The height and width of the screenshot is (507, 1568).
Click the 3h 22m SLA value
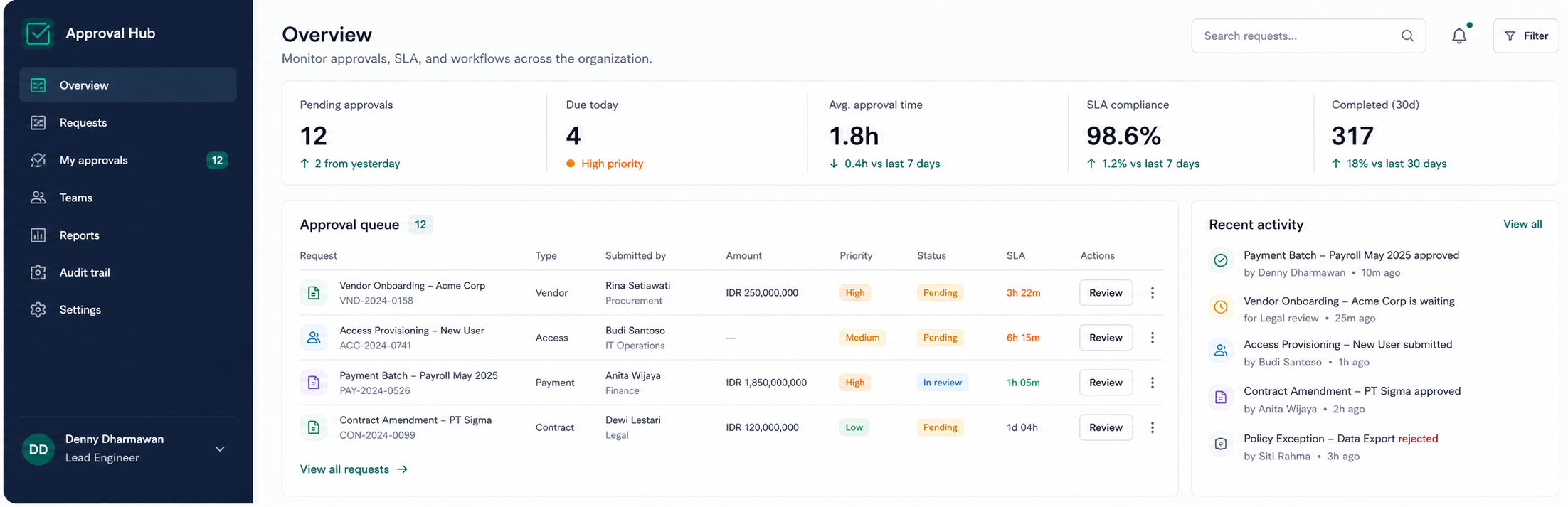click(1023, 293)
